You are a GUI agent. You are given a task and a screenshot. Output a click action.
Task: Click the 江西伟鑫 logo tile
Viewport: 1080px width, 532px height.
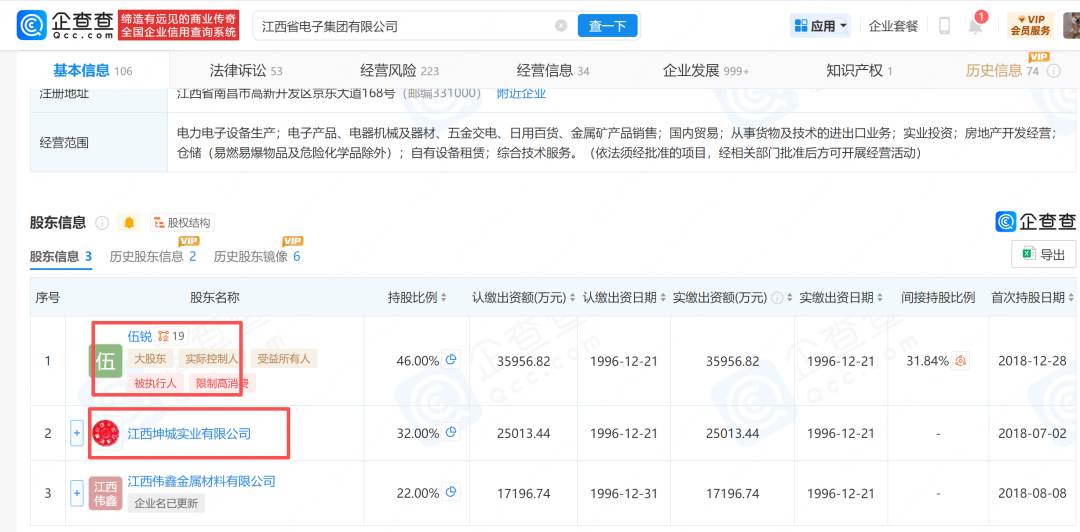(x=105, y=493)
